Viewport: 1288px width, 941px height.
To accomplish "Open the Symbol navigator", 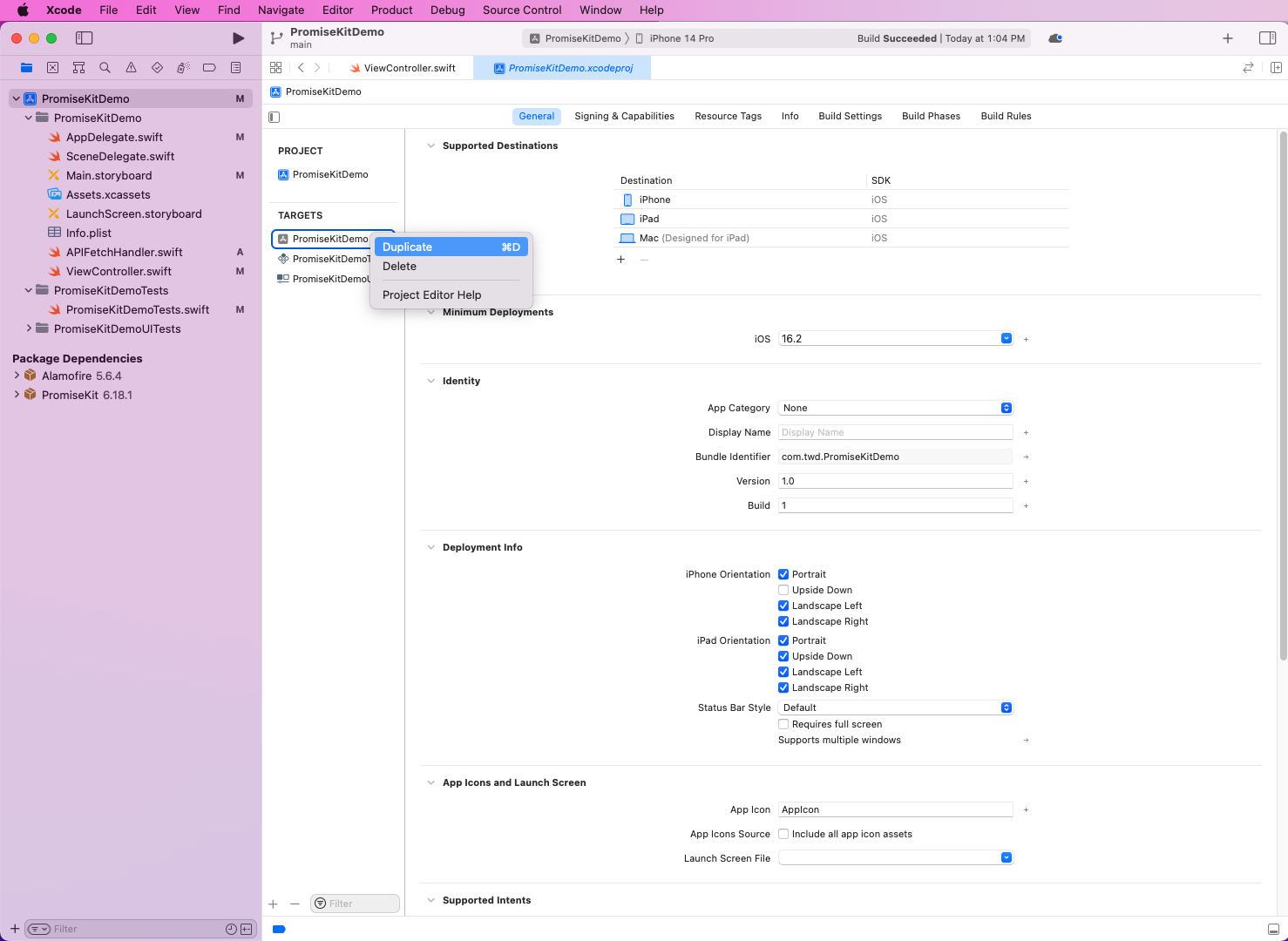I will [x=78, y=67].
